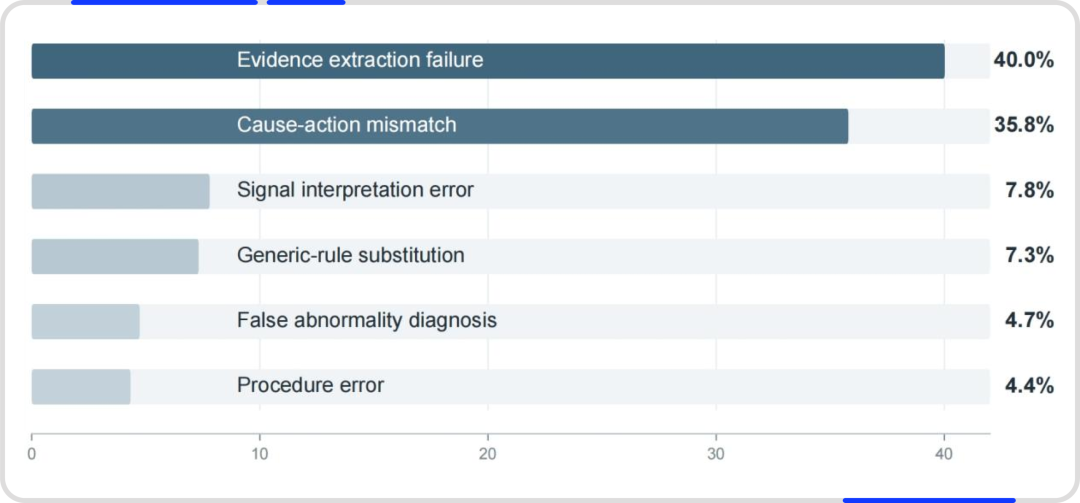Click axis tick label 20
This screenshot has width=1080, height=503.
click(488, 455)
